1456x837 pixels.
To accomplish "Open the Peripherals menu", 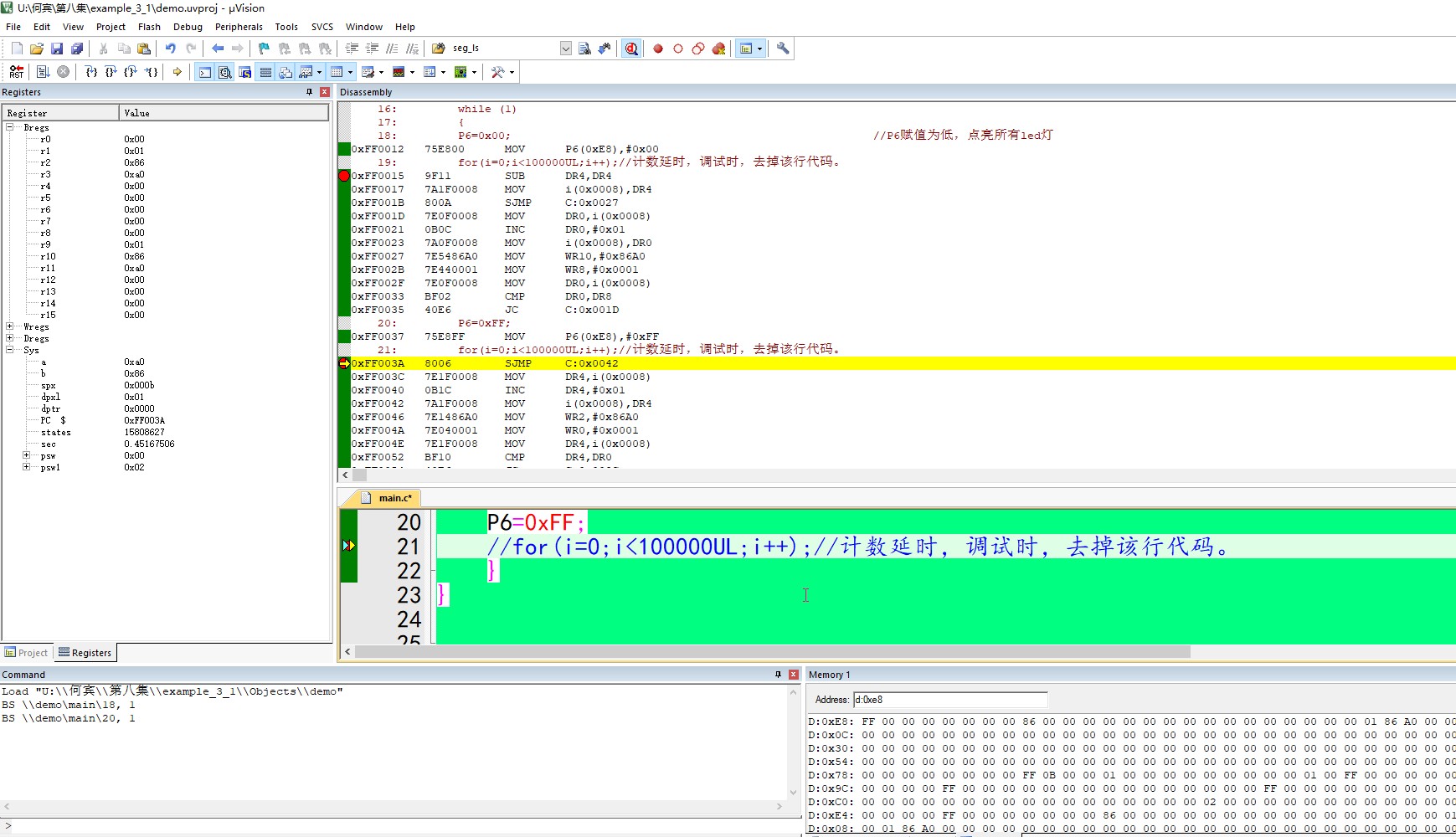I will 239,27.
